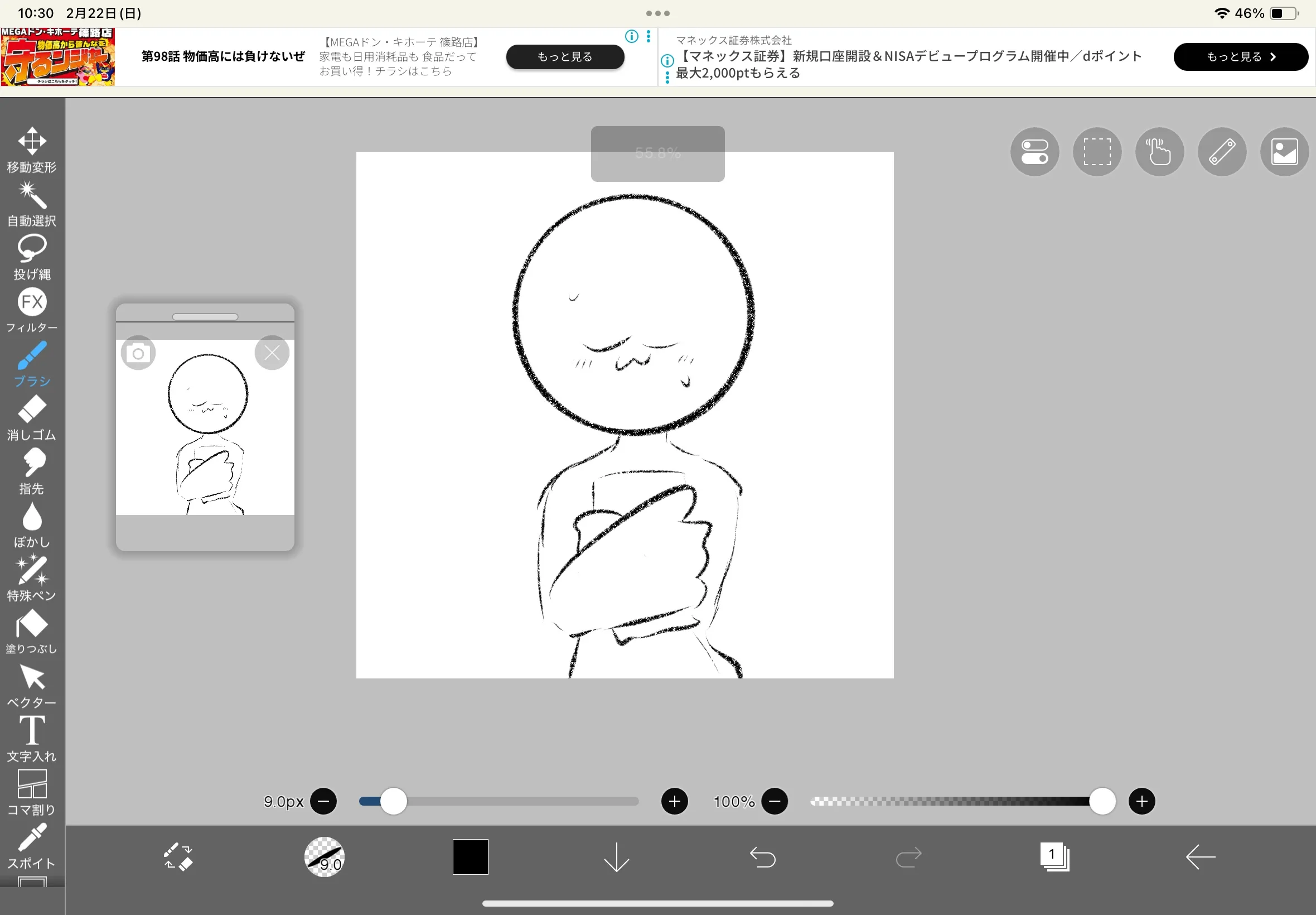
Task: Open the view settings toggle menu
Action: pyautogui.click(x=1034, y=152)
